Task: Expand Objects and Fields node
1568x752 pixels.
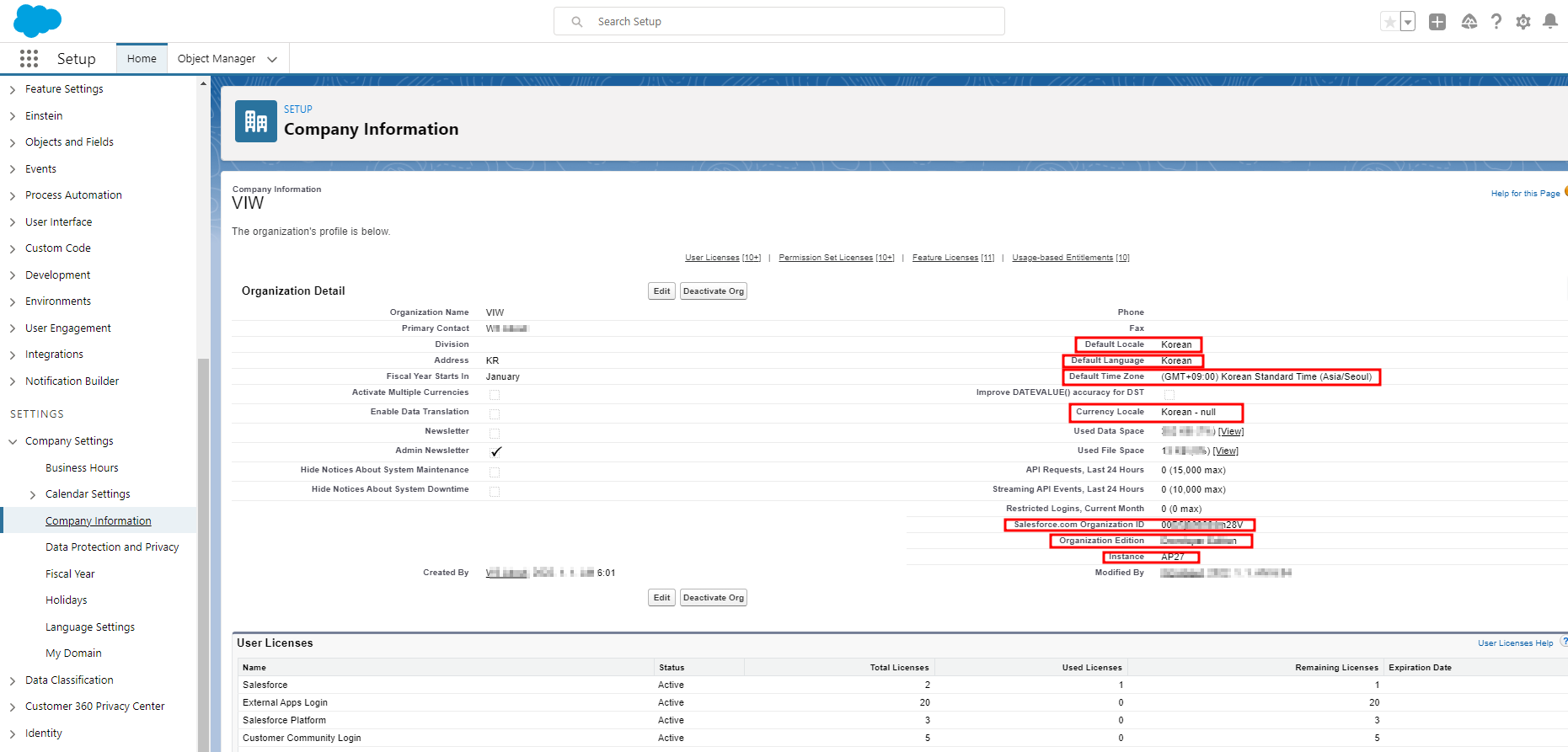Action: coord(13,142)
